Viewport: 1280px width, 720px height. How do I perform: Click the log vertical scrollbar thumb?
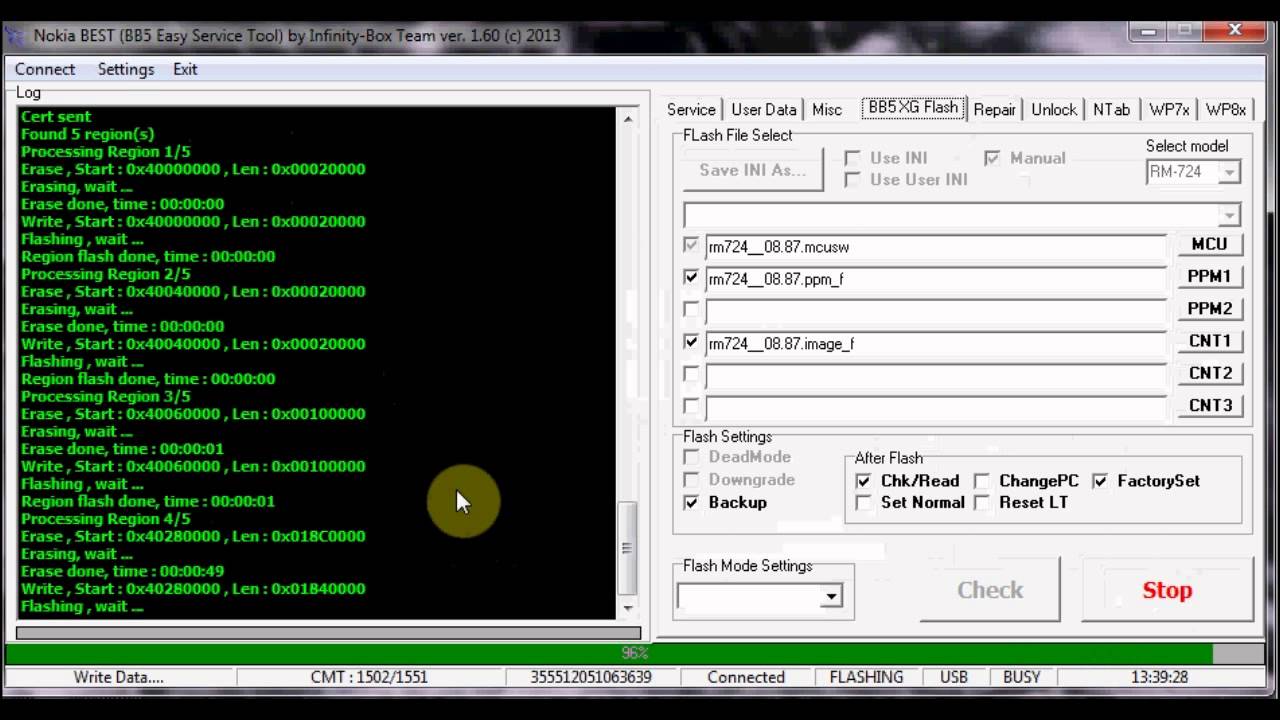[x=628, y=548]
